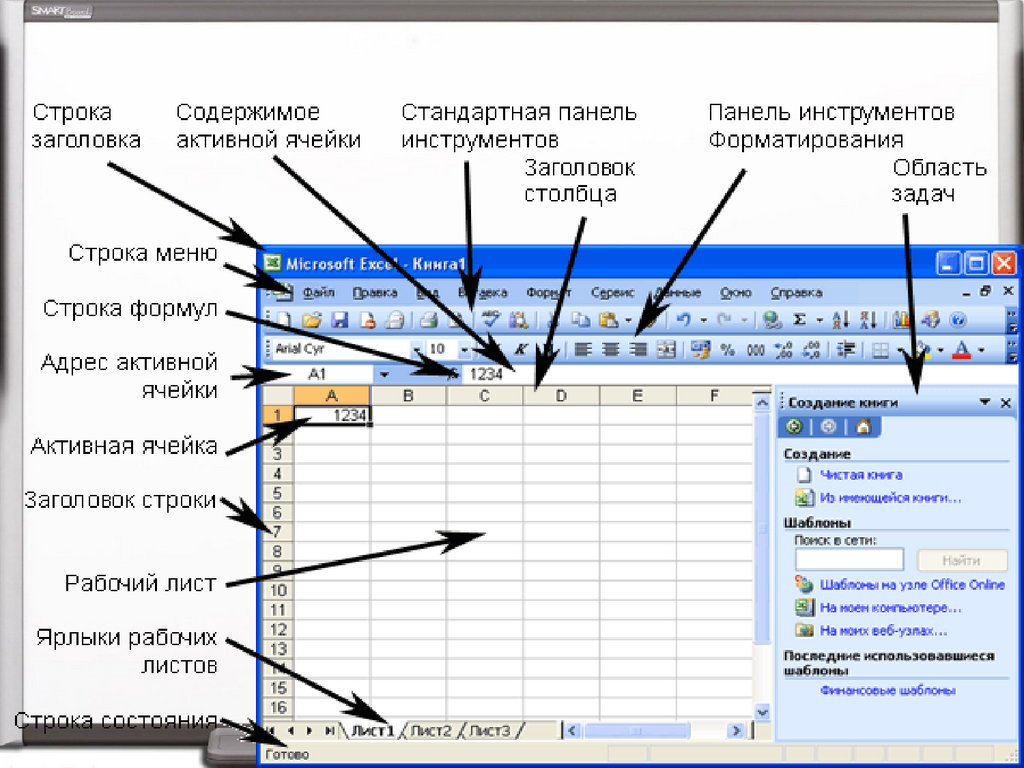Open Шаблоны на узле Office Online
Screen dimensions: 1024x768
912,584
